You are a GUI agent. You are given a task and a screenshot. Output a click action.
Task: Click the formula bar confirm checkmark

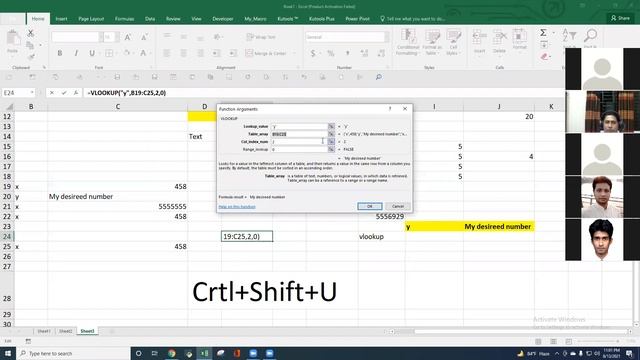(64, 93)
